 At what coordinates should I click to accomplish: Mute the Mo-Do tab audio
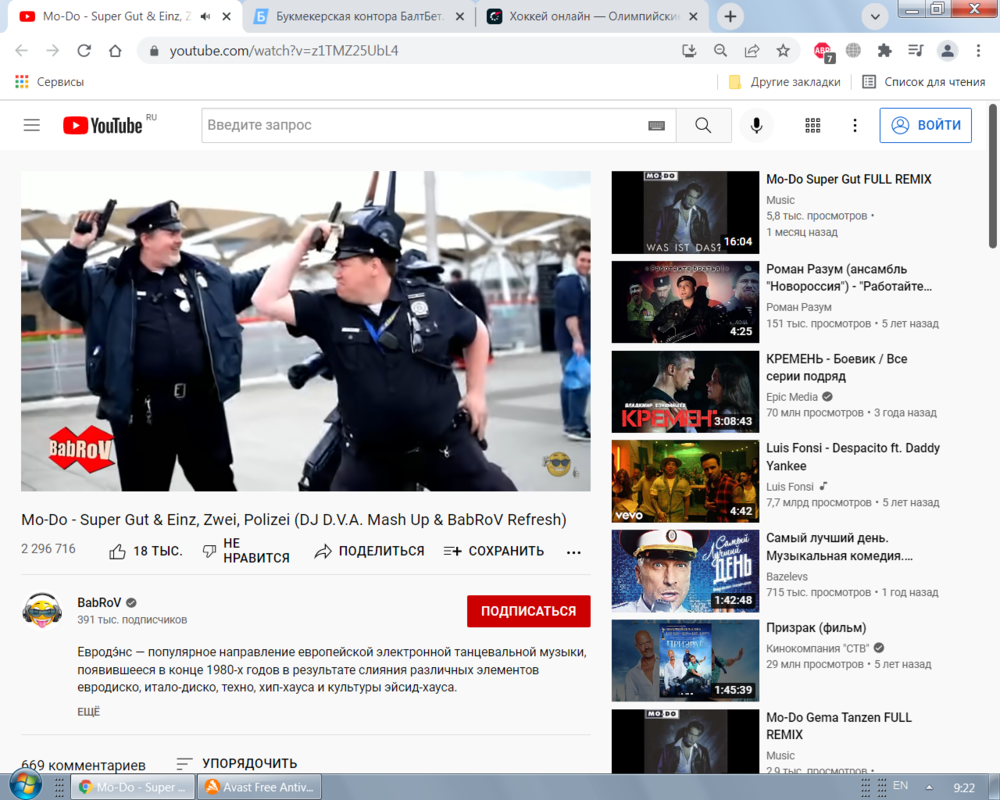(x=205, y=17)
